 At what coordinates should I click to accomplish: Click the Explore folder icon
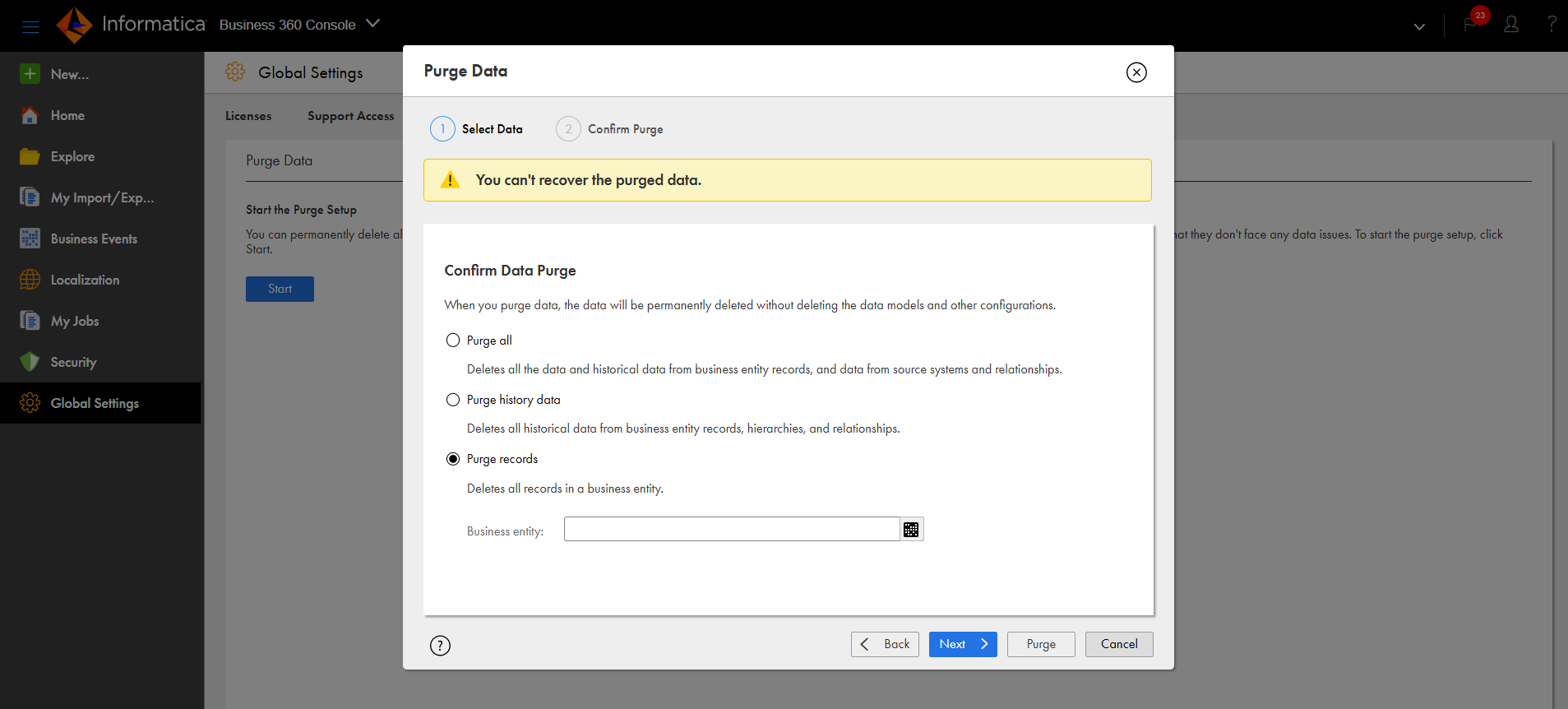[x=30, y=156]
